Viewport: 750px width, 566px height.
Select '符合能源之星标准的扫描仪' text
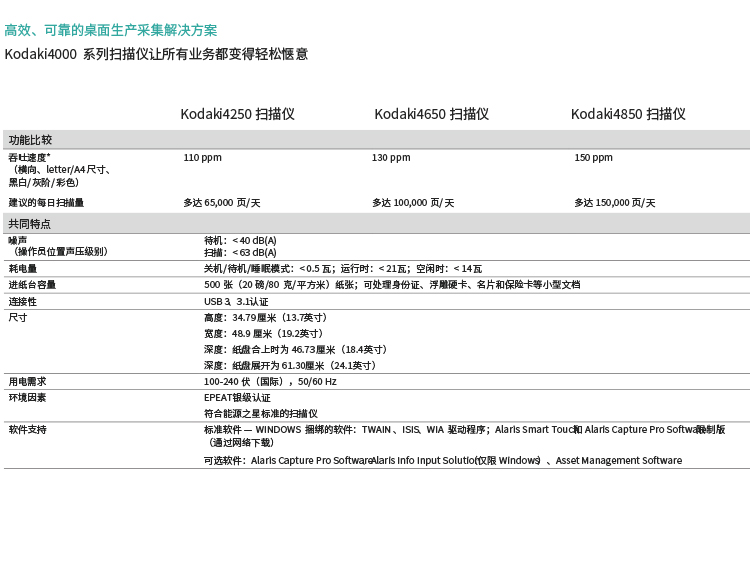coord(261,413)
